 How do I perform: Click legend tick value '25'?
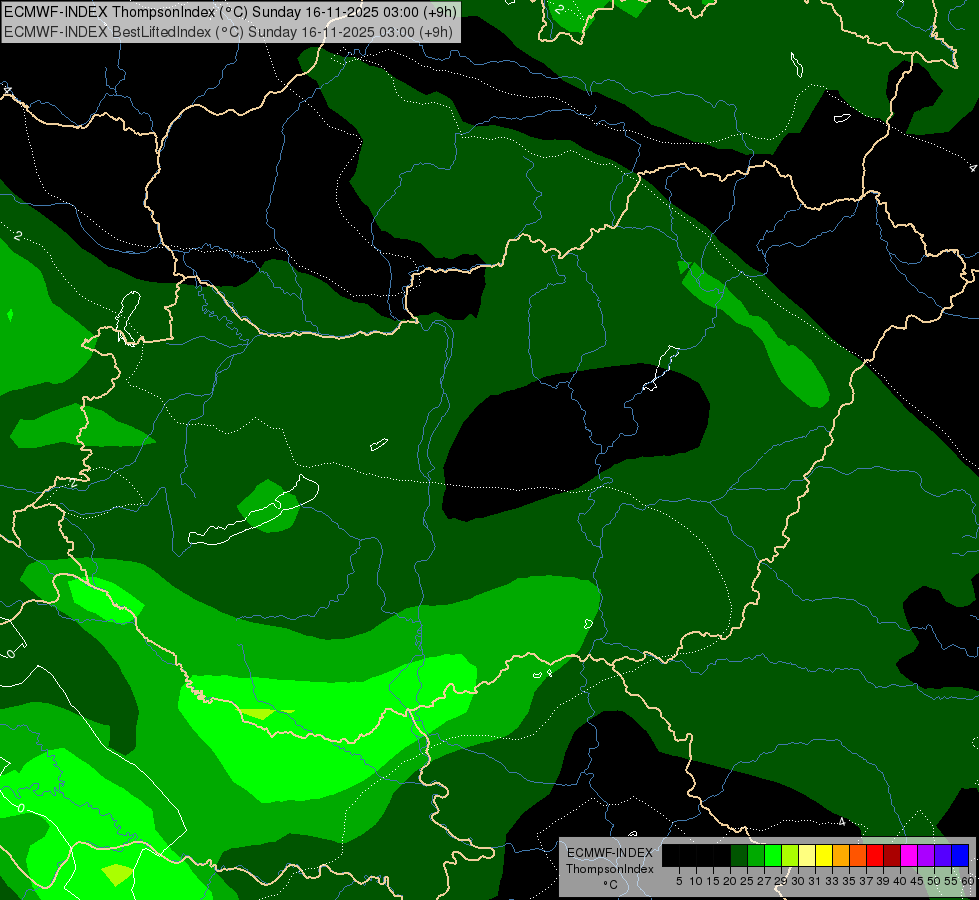coord(747,881)
